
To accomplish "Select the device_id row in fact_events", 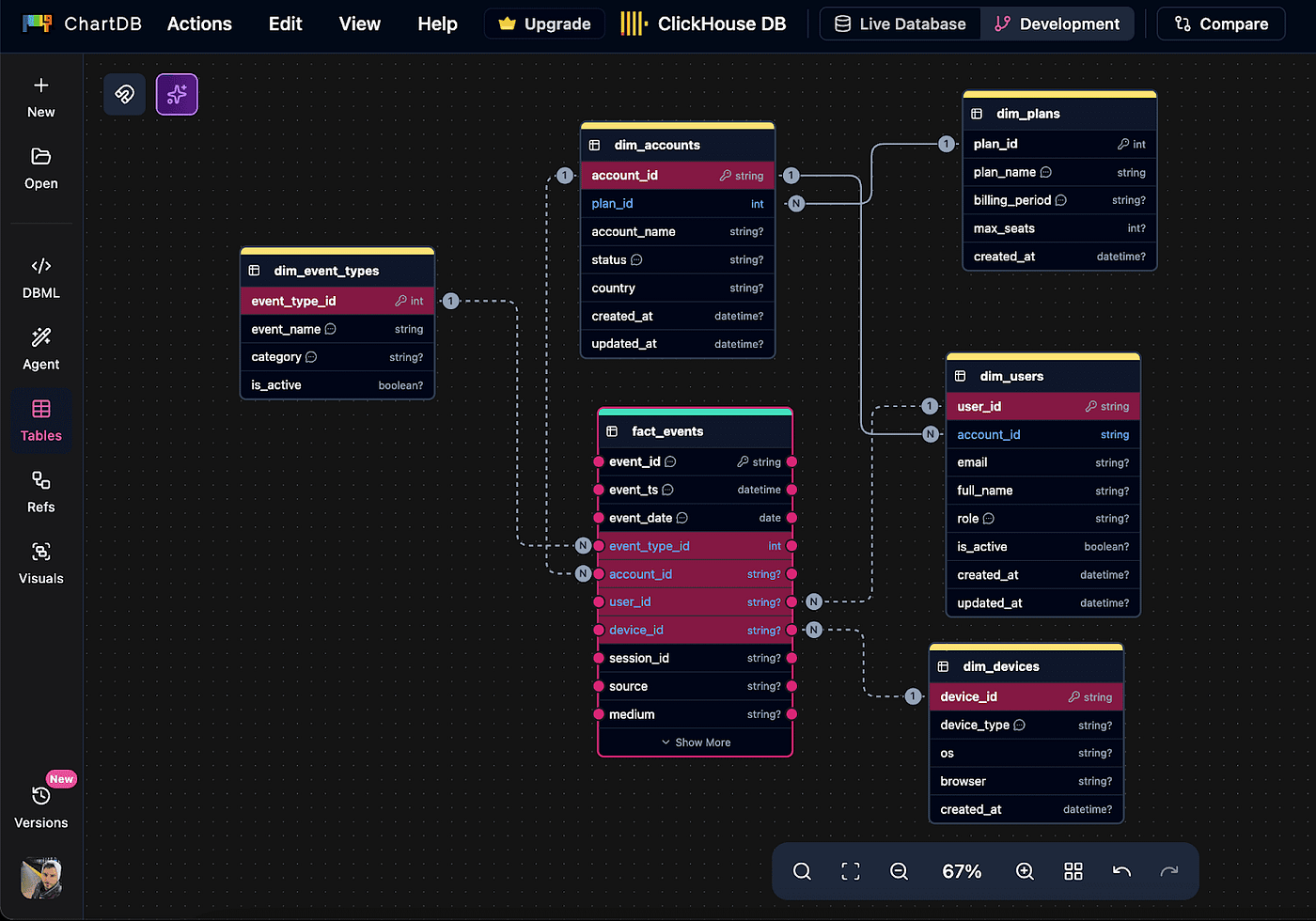I will (x=696, y=631).
